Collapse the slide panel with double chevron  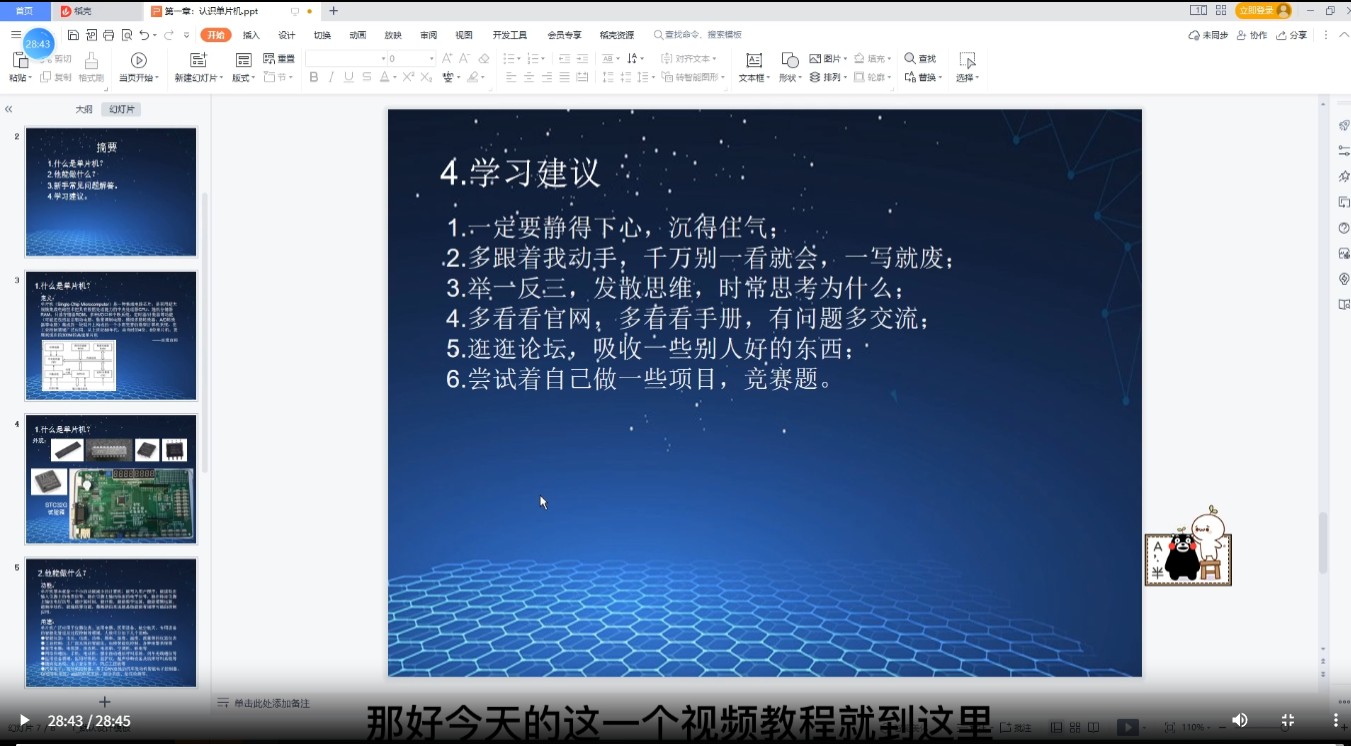tap(8, 109)
